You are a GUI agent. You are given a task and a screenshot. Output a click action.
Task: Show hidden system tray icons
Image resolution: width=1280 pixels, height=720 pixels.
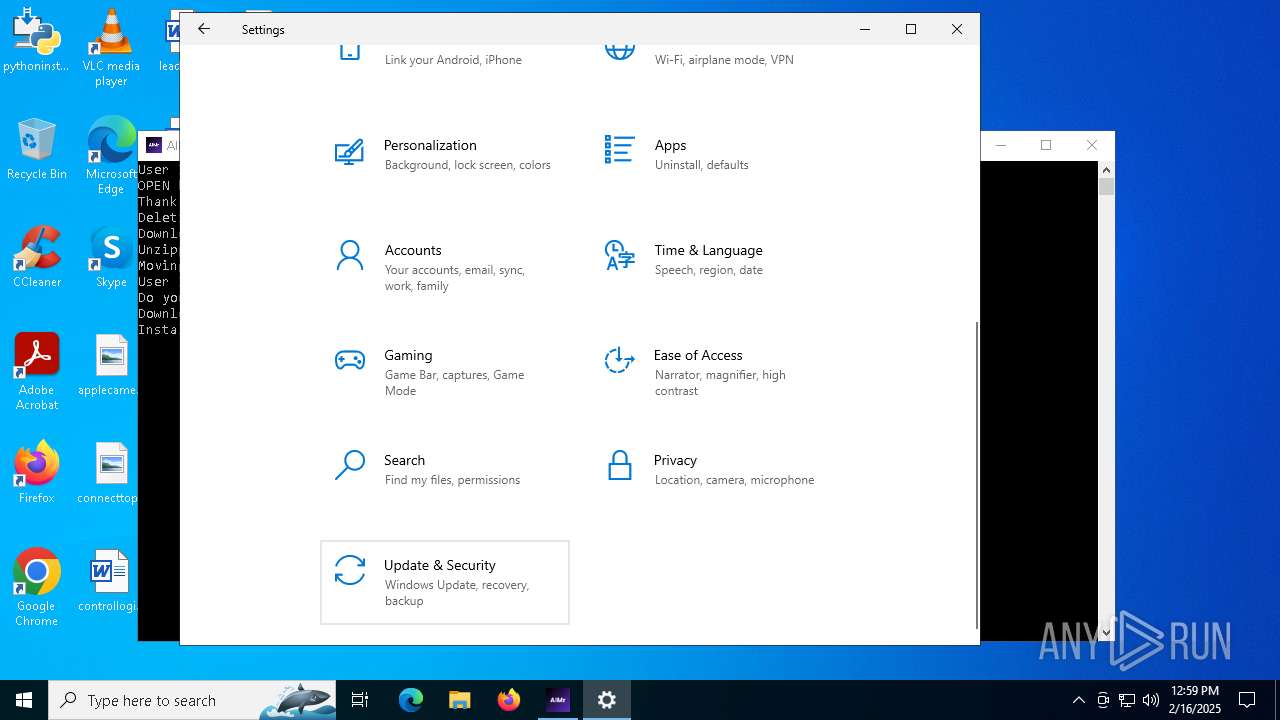1078,700
